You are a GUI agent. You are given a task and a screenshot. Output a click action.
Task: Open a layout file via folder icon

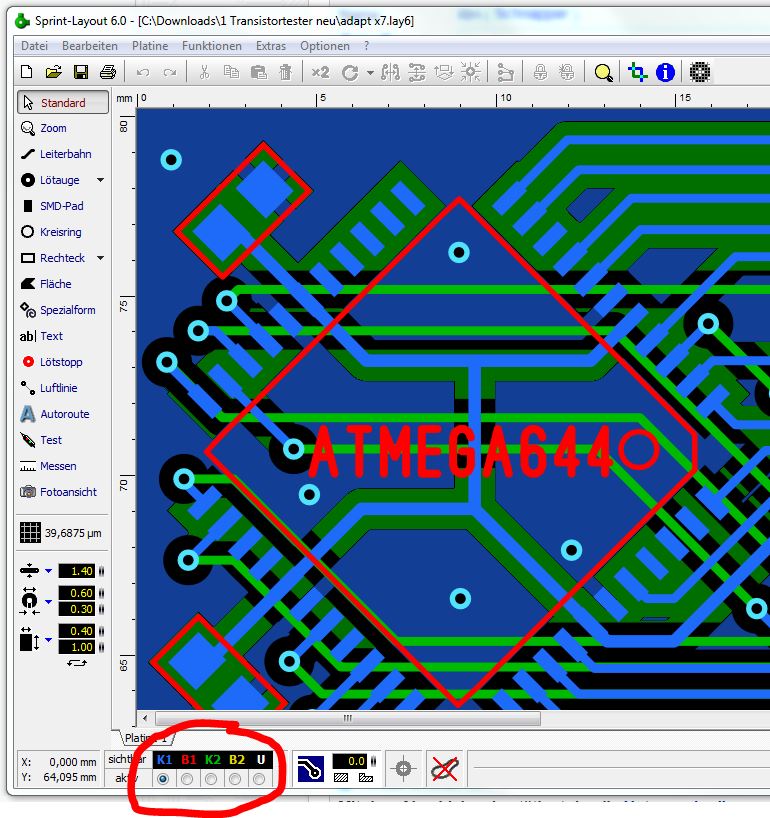53,72
